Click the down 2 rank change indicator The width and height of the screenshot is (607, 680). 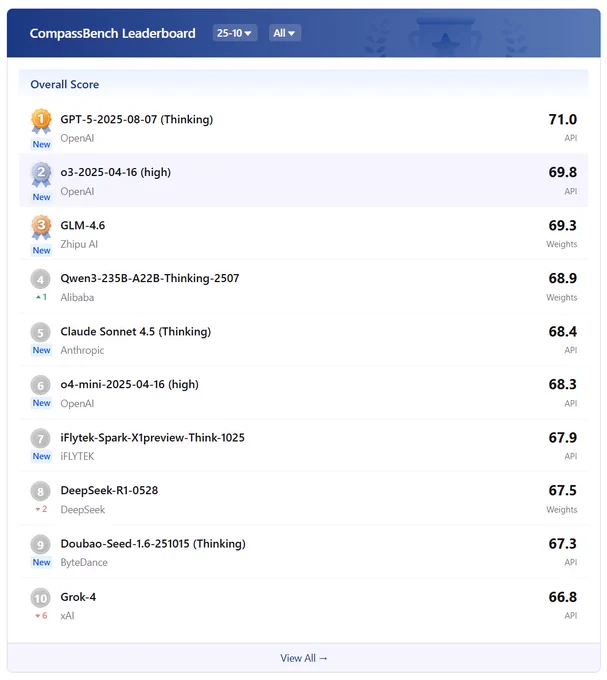tap(41, 509)
